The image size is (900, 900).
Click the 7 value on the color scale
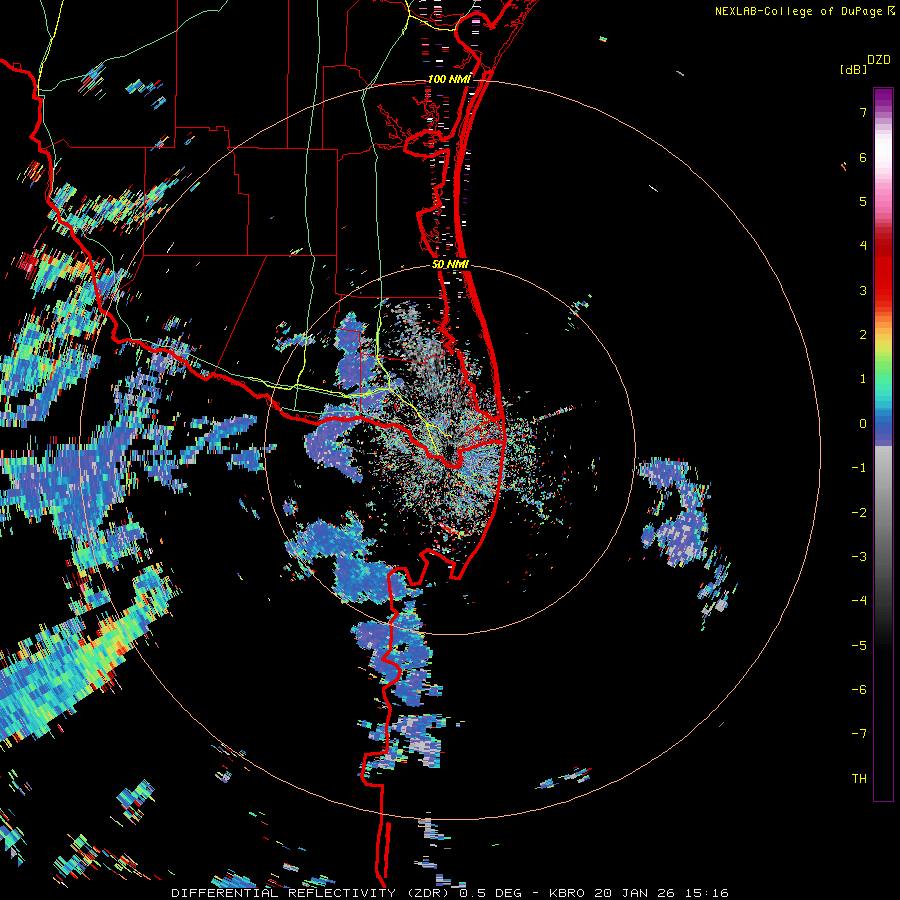[x=863, y=112]
